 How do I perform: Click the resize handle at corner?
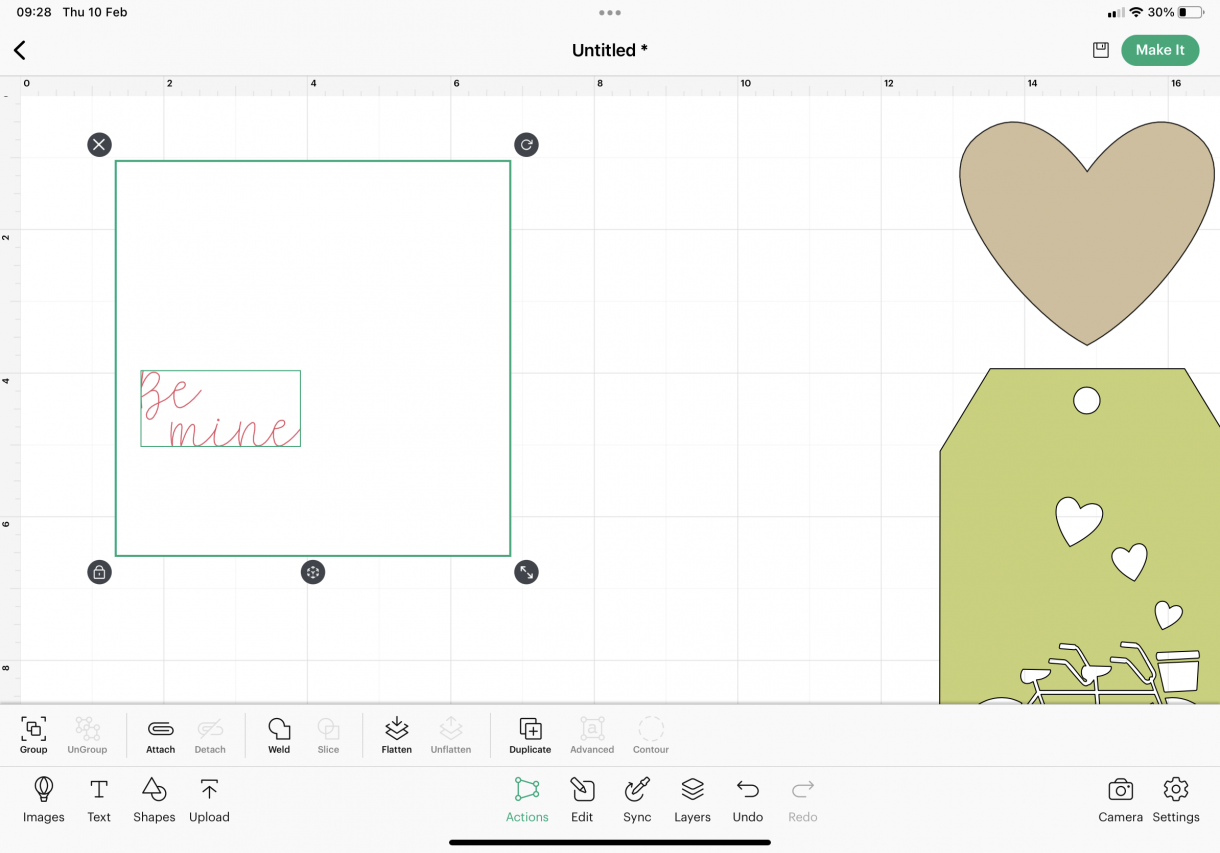526,572
